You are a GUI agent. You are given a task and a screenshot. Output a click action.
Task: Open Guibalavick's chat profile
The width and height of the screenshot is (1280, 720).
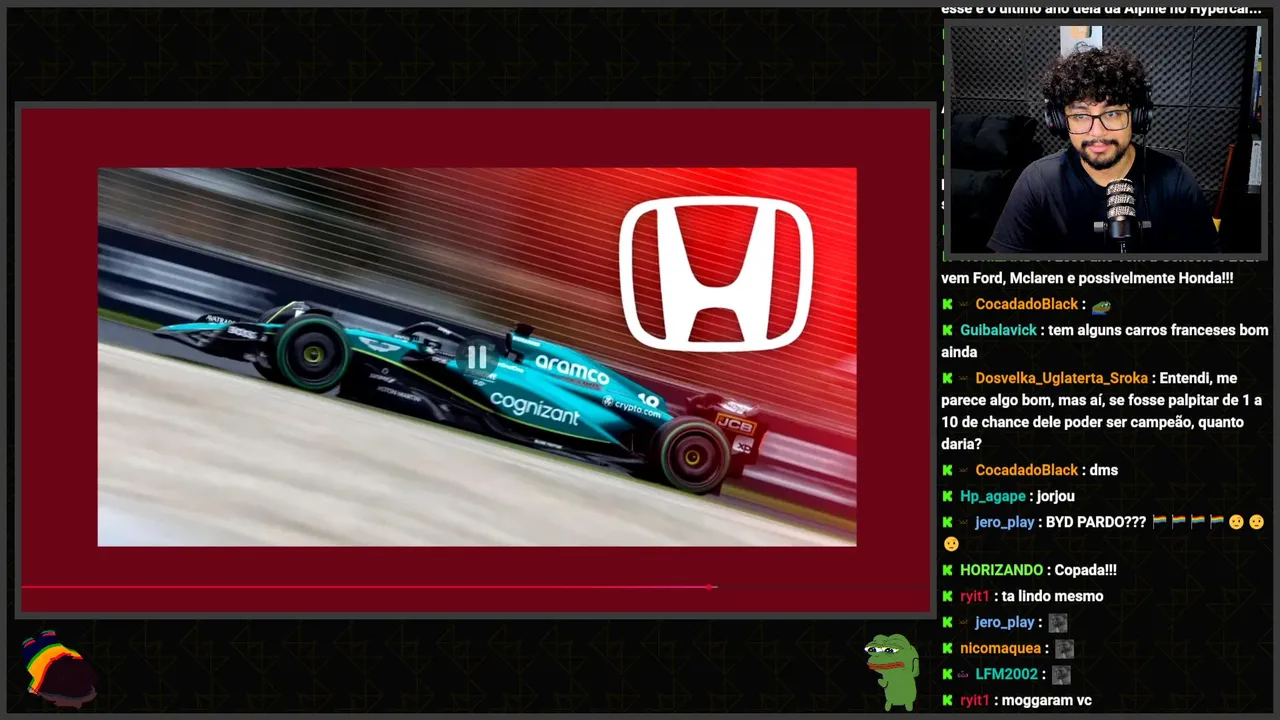coord(998,330)
